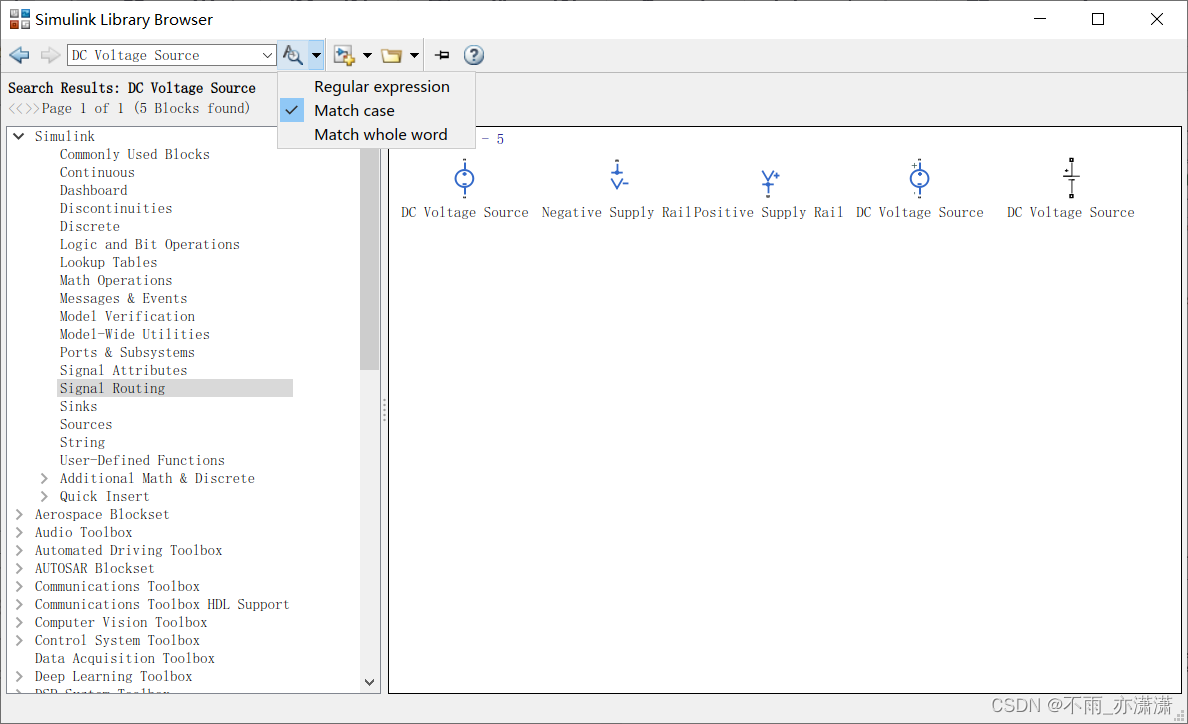Expand the Aerospace Blockset node
The image size is (1188, 724).
[19, 514]
